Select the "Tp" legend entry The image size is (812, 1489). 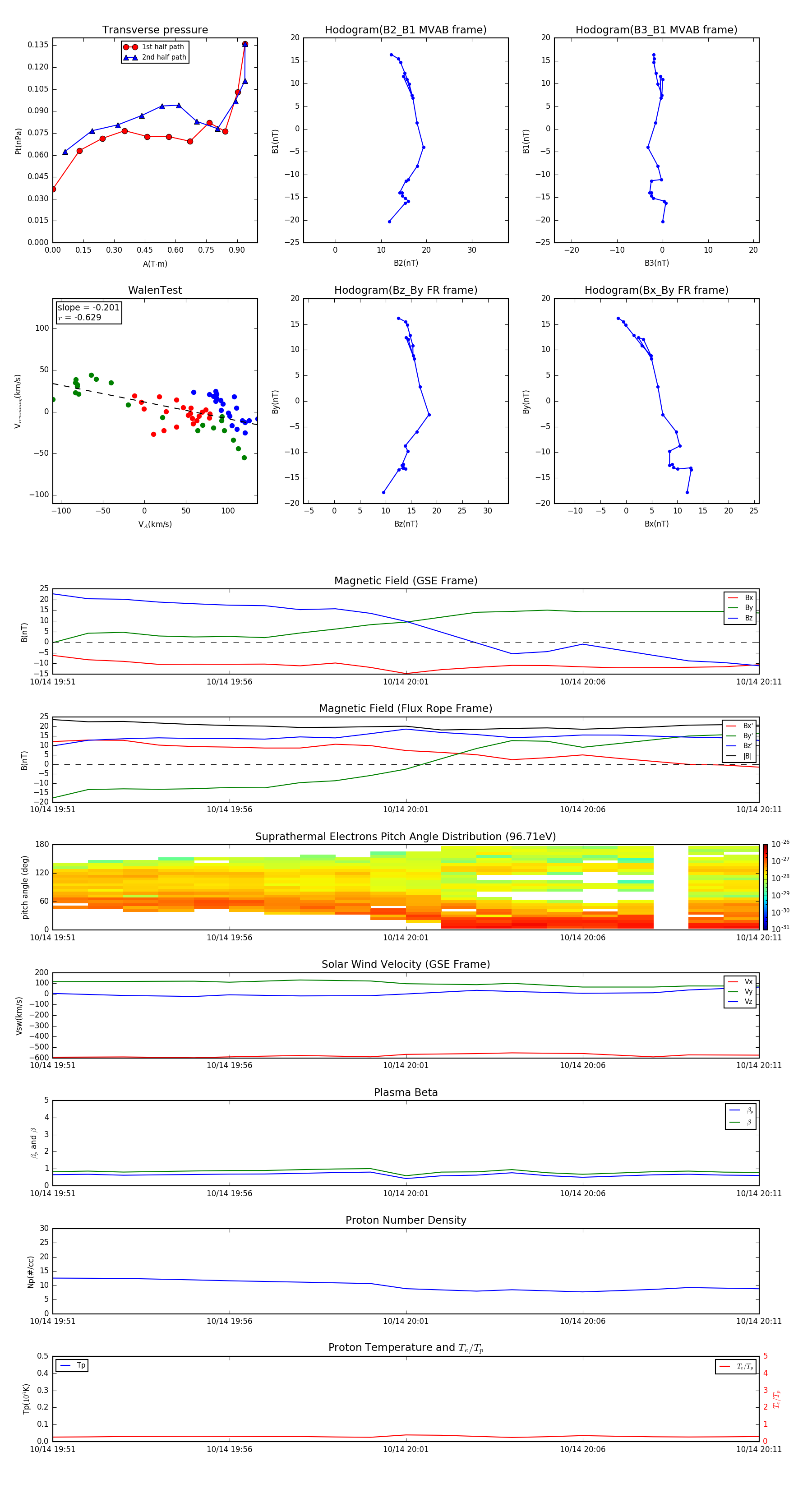(72, 1365)
